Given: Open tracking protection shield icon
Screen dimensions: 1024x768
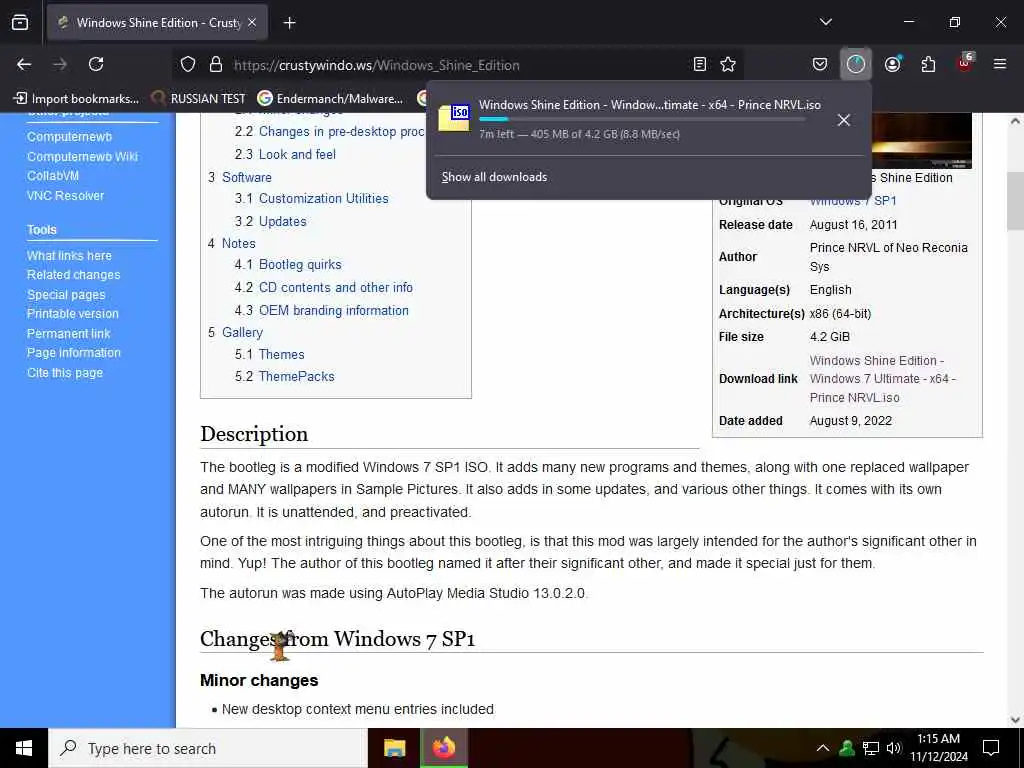Looking at the screenshot, I should 188,64.
